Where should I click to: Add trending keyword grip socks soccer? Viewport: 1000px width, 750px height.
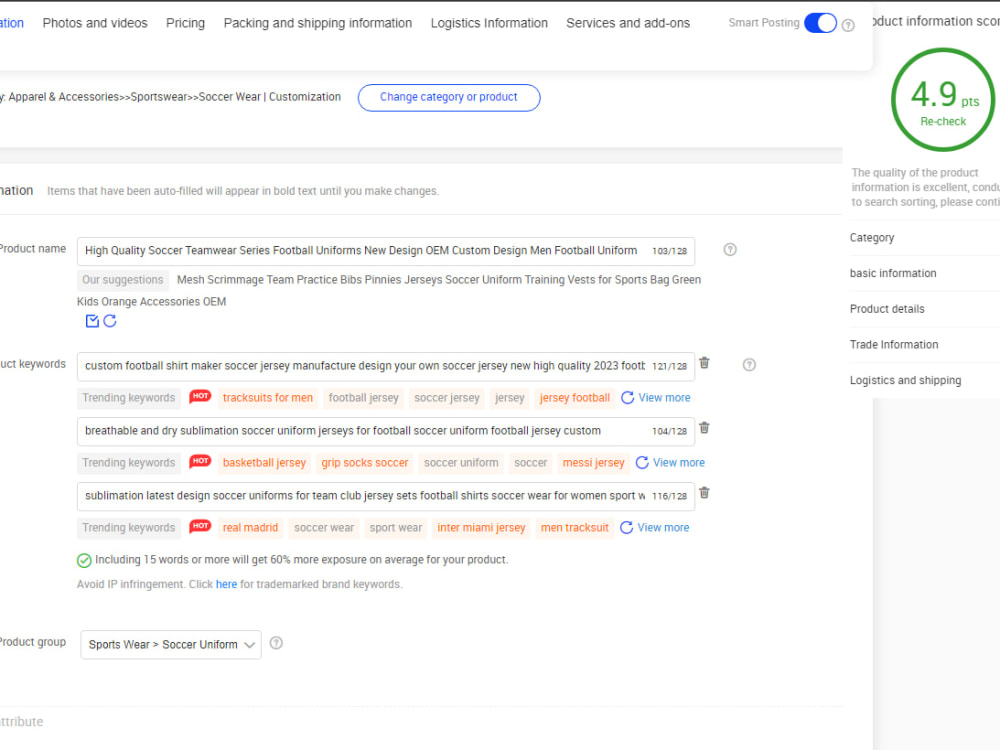pyautogui.click(x=365, y=463)
